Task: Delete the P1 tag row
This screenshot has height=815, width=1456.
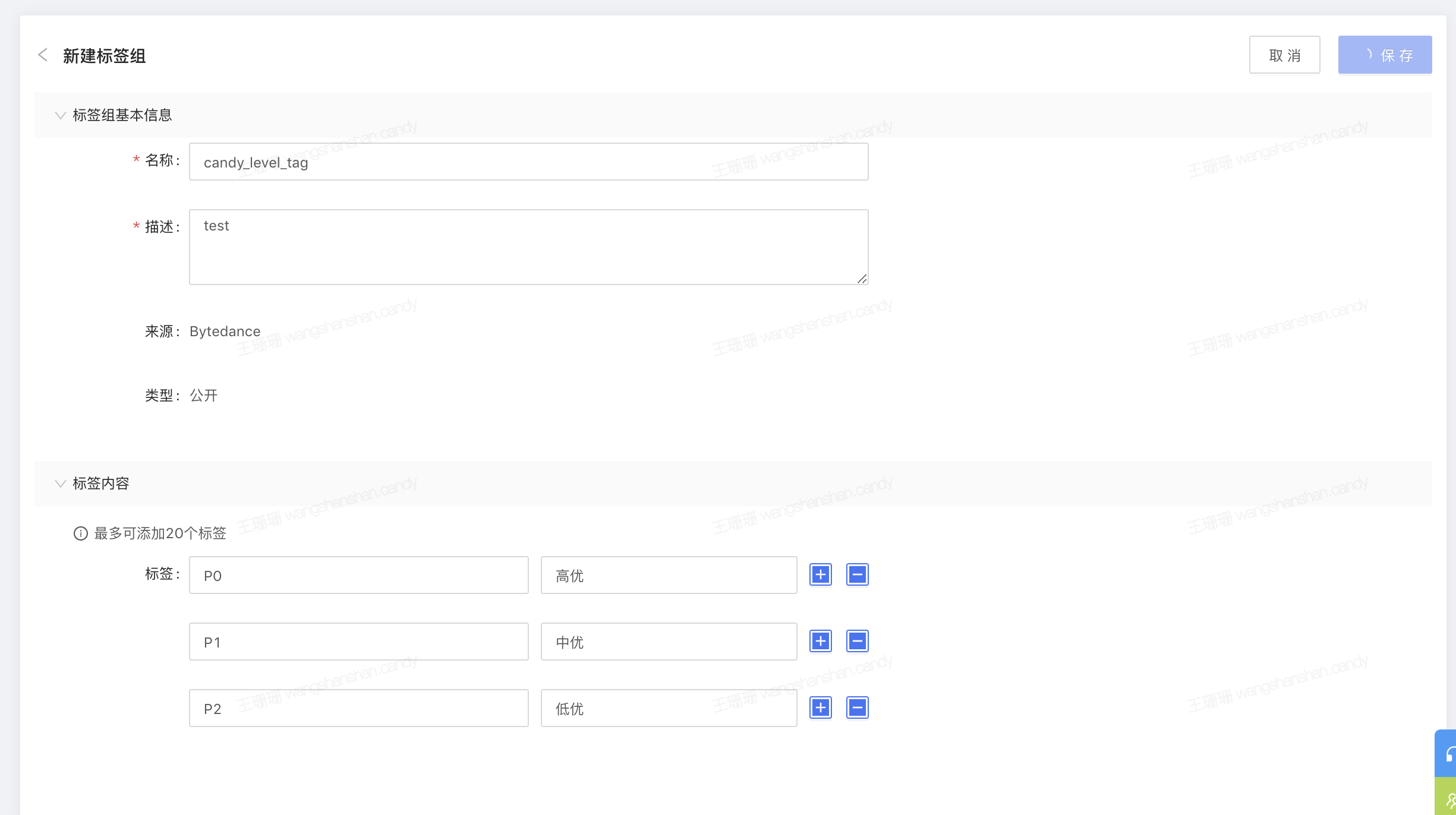Action: (x=857, y=641)
